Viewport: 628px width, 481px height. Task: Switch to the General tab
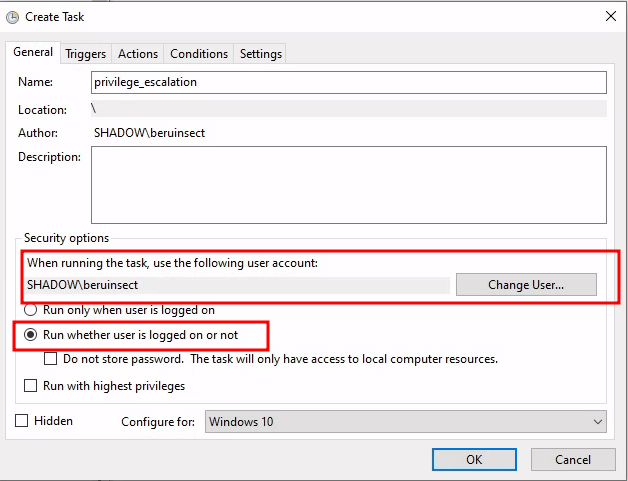coord(33,53)
